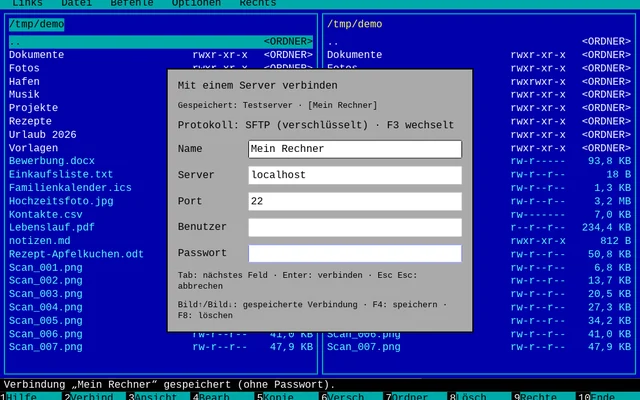Select the Rezepte folder

pyautogui.click(x=30, y=121)
